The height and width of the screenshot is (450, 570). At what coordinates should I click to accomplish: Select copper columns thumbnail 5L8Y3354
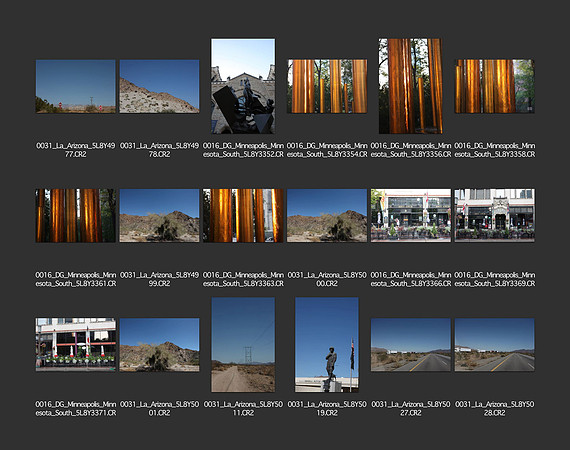pos(327,87)
